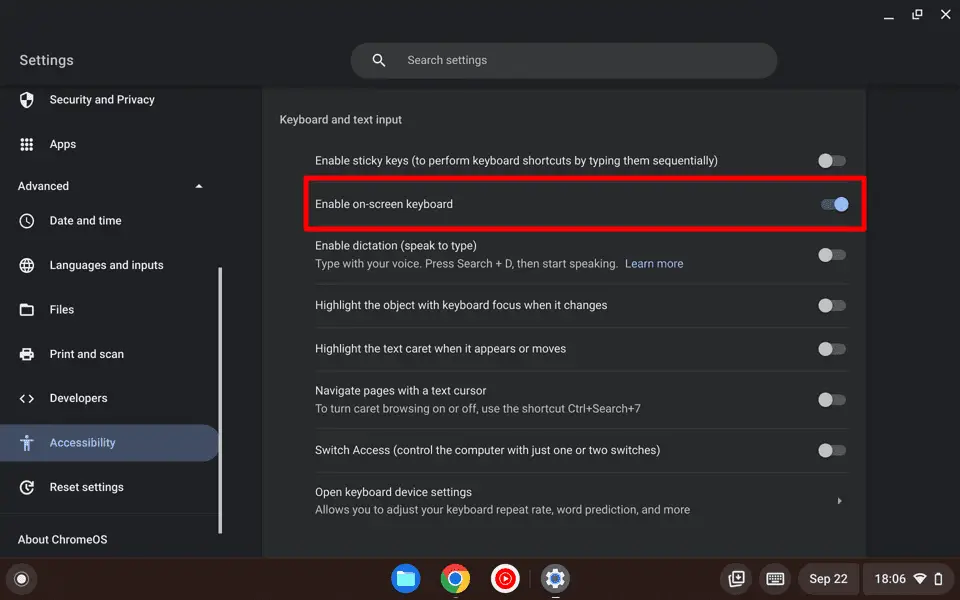Viewport: 960px width, 600px height.
Task: Go to Languages and inputs settings
Action: coord(106,265)
